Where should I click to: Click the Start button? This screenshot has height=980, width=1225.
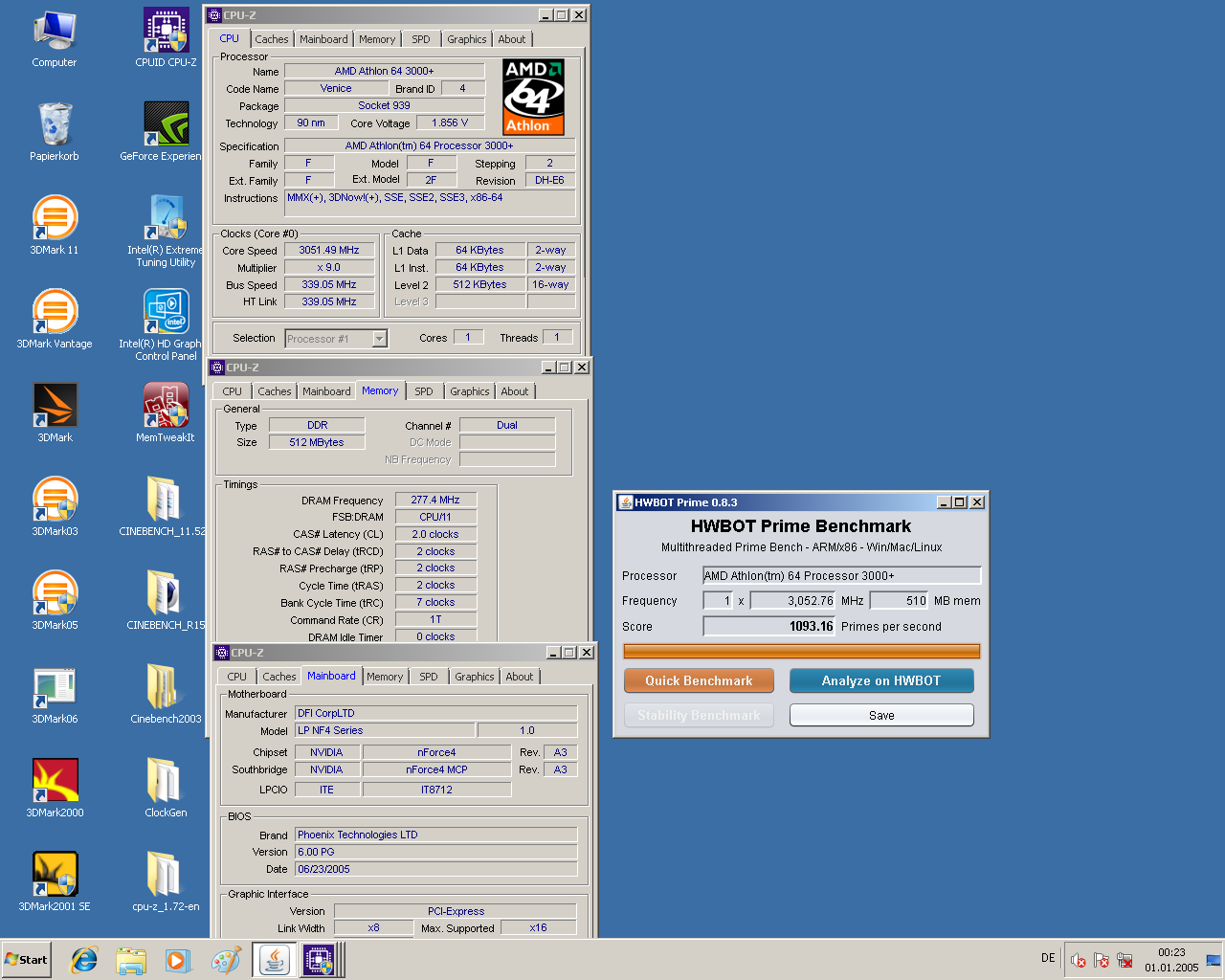(x=27, y=960)
